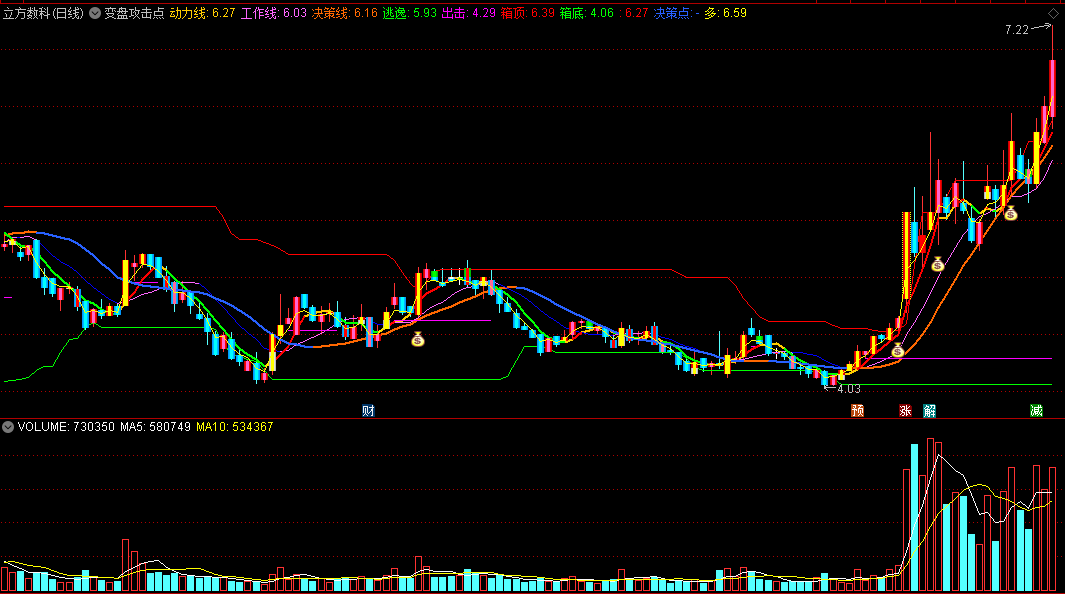
Task: Click the leftmost money bag signal icon
Action: click(x=418, y=339)
